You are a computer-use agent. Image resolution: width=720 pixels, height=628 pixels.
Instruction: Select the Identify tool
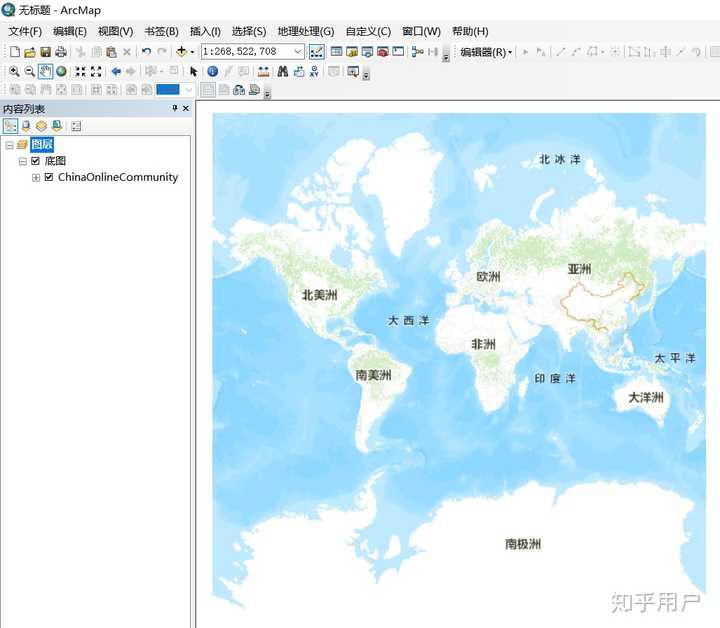[212, 72]
